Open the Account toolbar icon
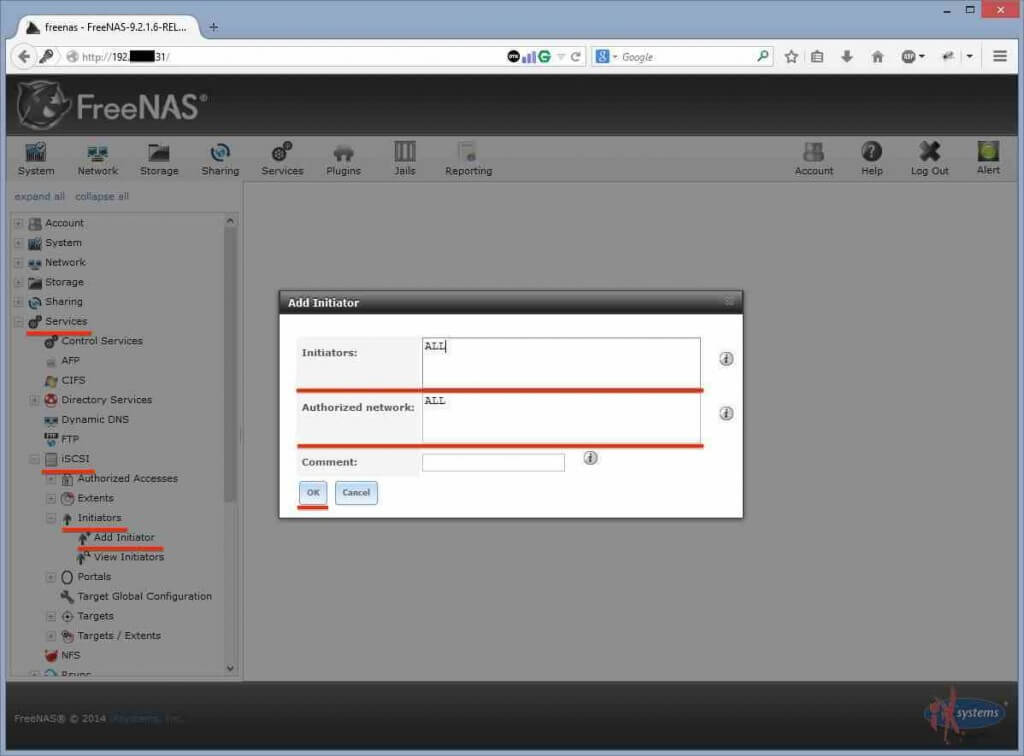1024x756 pixels. [x=814, y=159]
